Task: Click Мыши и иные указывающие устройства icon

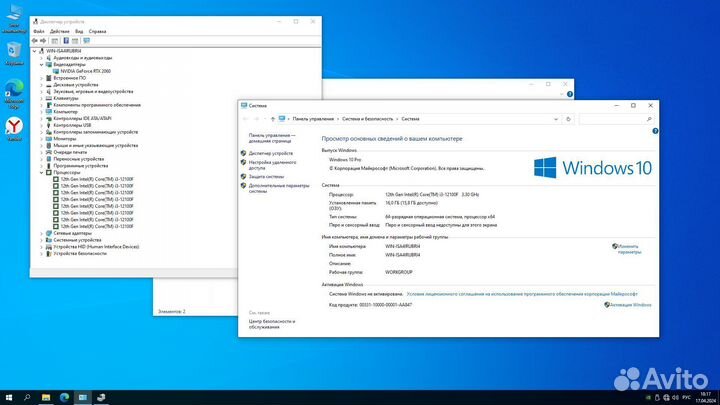Action: 49,146
